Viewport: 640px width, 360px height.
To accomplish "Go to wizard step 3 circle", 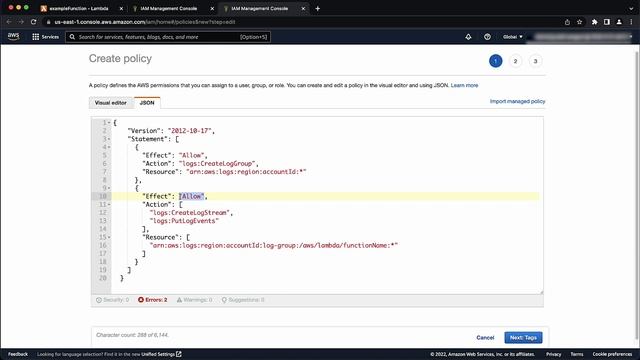I will click(536, 61).
